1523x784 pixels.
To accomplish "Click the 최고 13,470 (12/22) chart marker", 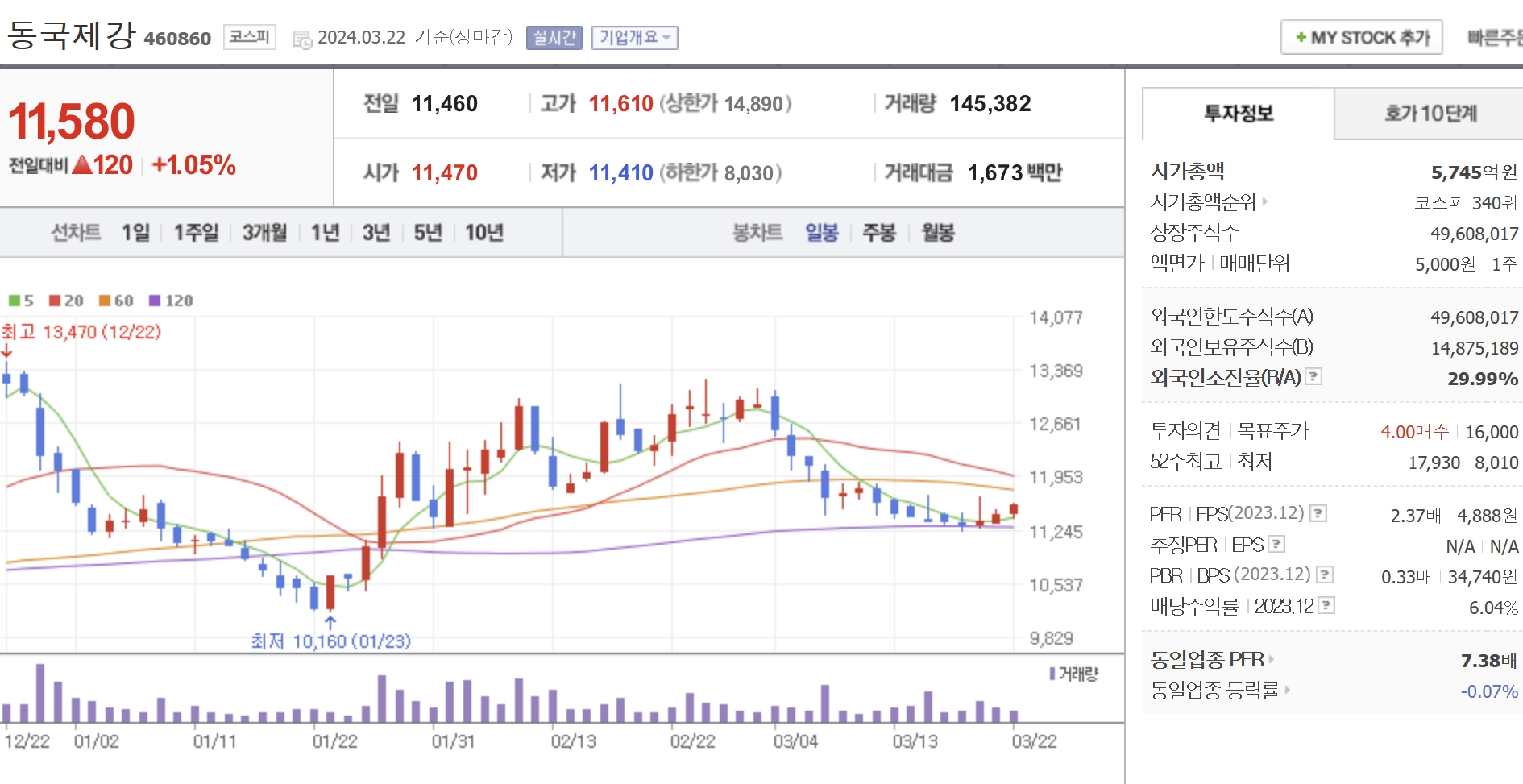I will coord(81,332).
